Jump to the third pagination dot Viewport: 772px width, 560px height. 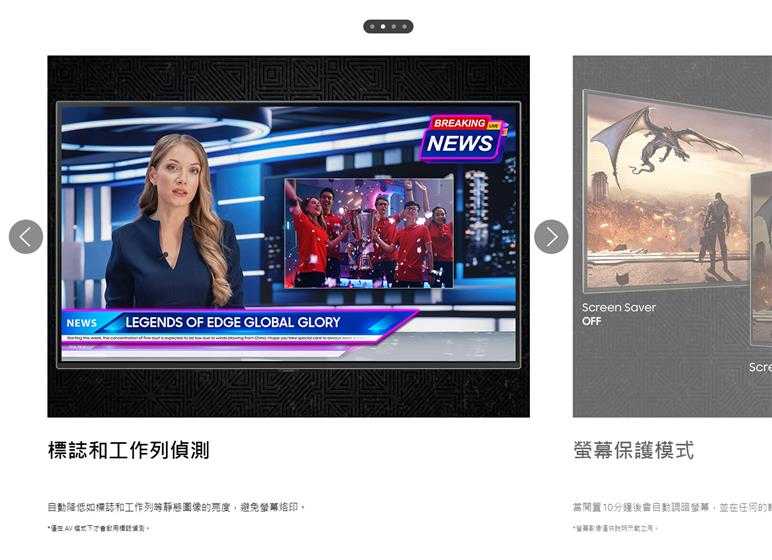tap(394, 27)
